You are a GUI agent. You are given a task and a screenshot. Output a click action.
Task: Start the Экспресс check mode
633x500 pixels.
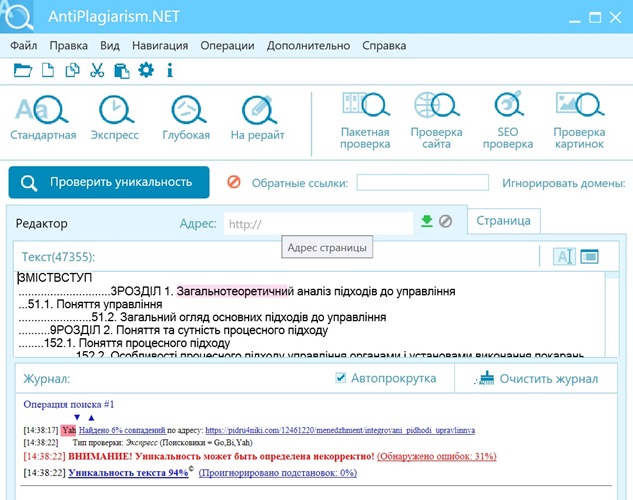coord(115,118)
